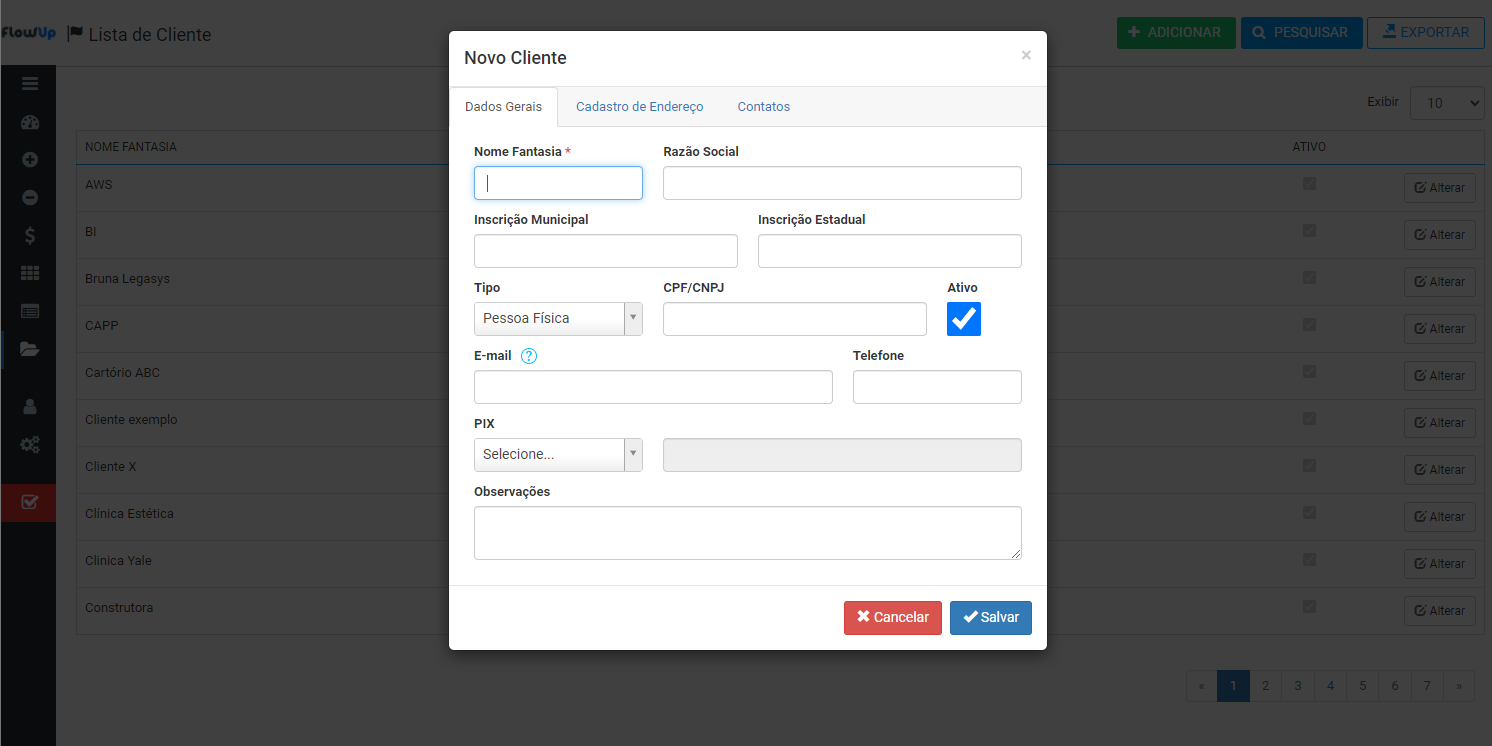Image resolution: width=1492 pixels, height=746 pixels.
Task: Toggle the Ativo checkbox for CAPP row
Action: pyautogui.click(x=1309, y=325)
